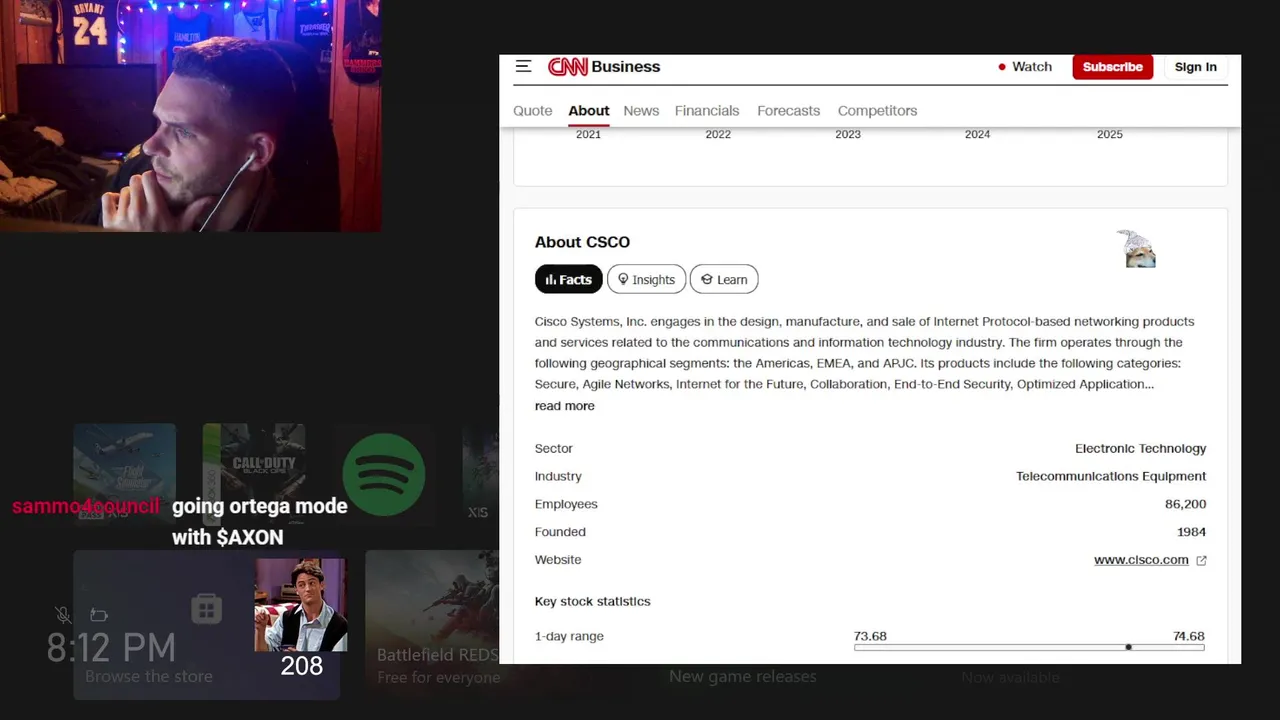Expand description with read more
The width and height of the screenshot is (1280, 720).
pos(564,406)
